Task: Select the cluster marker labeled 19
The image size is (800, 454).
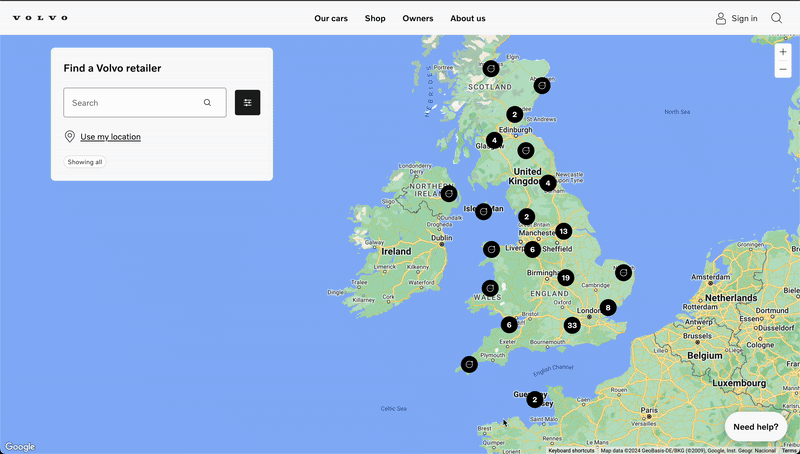Action: point(566,278)
